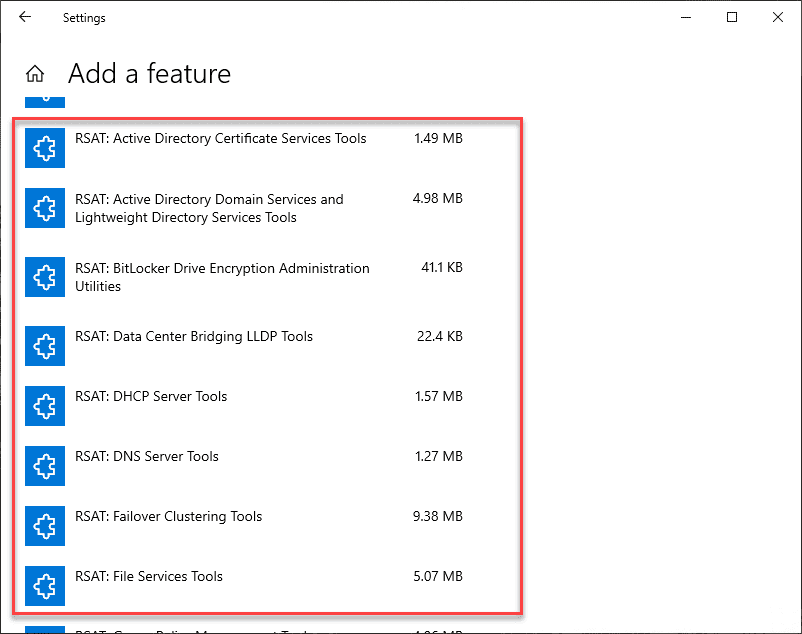Click the Add a feature heading

coord(149,74)
